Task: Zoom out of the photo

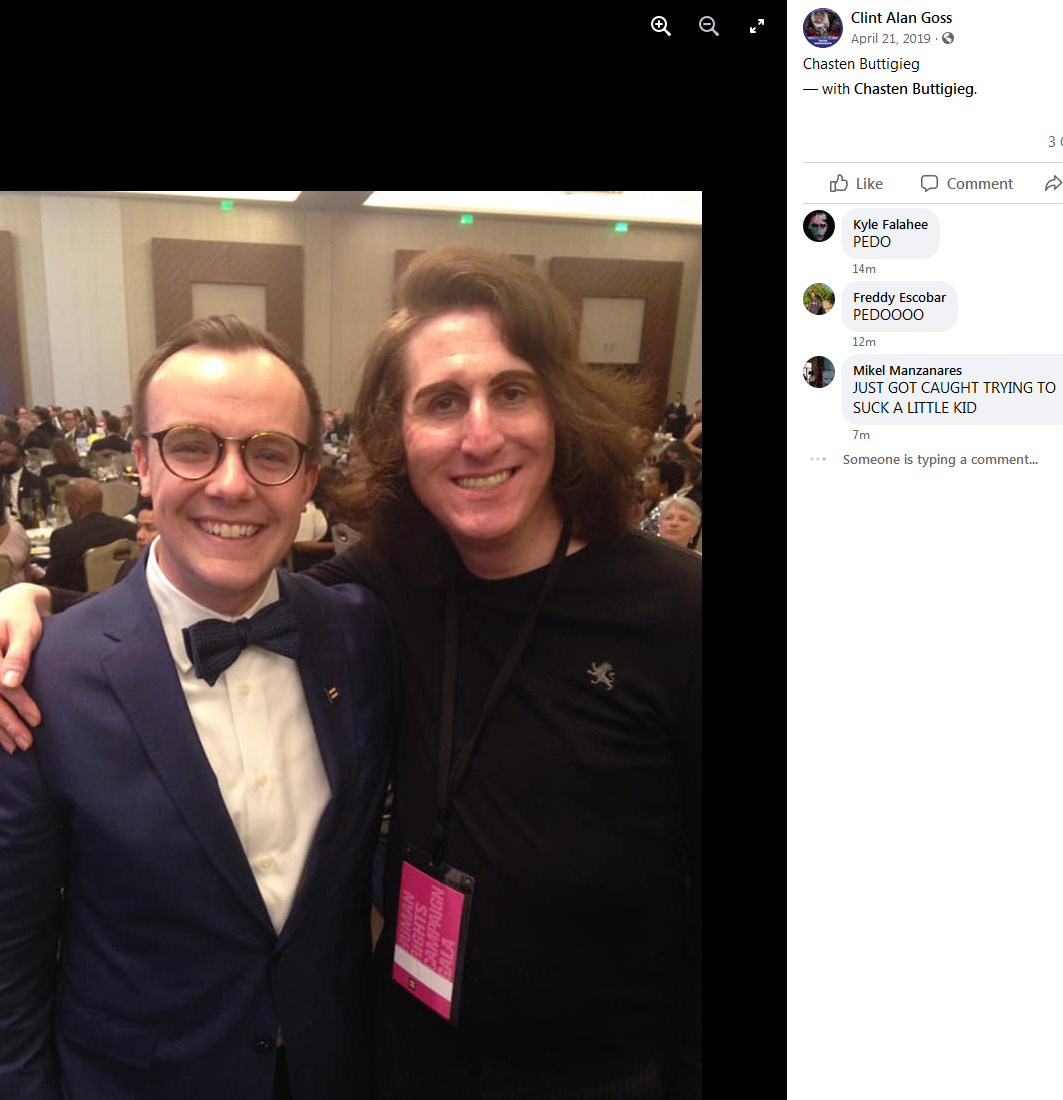Action: click(709, 26)
